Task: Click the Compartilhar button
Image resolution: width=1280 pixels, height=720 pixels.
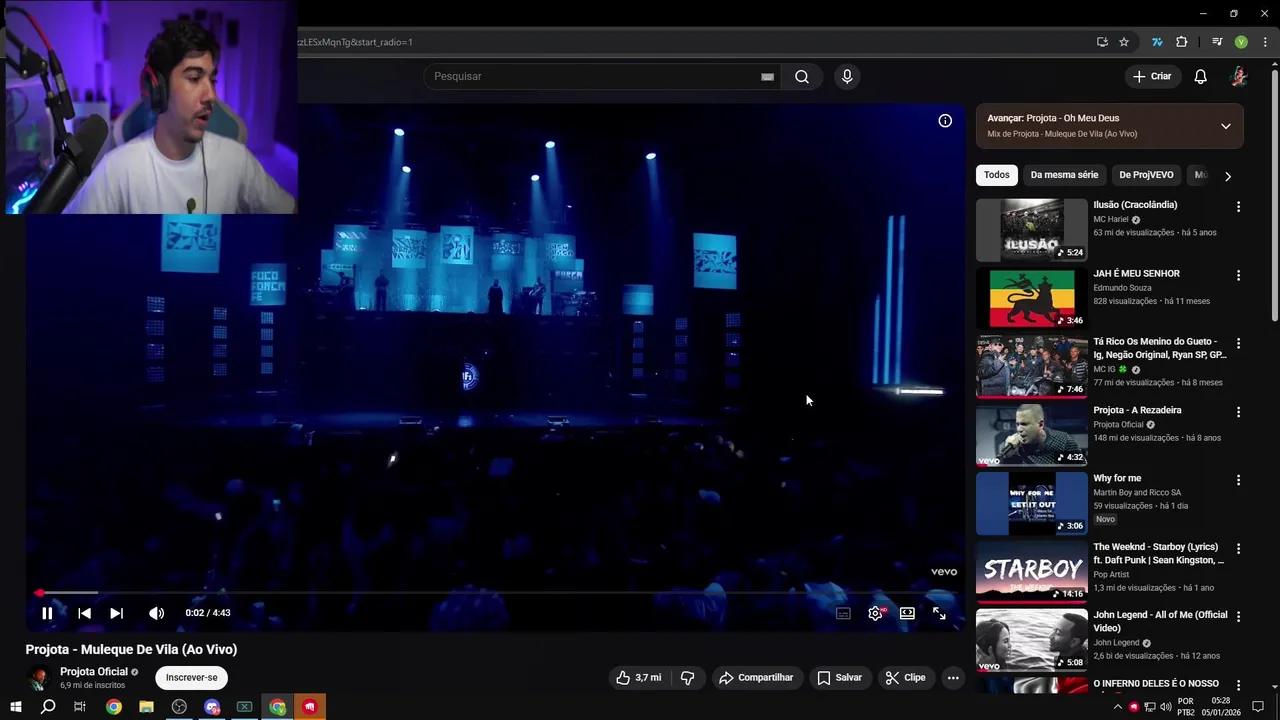Action: (x=756, y=678)
